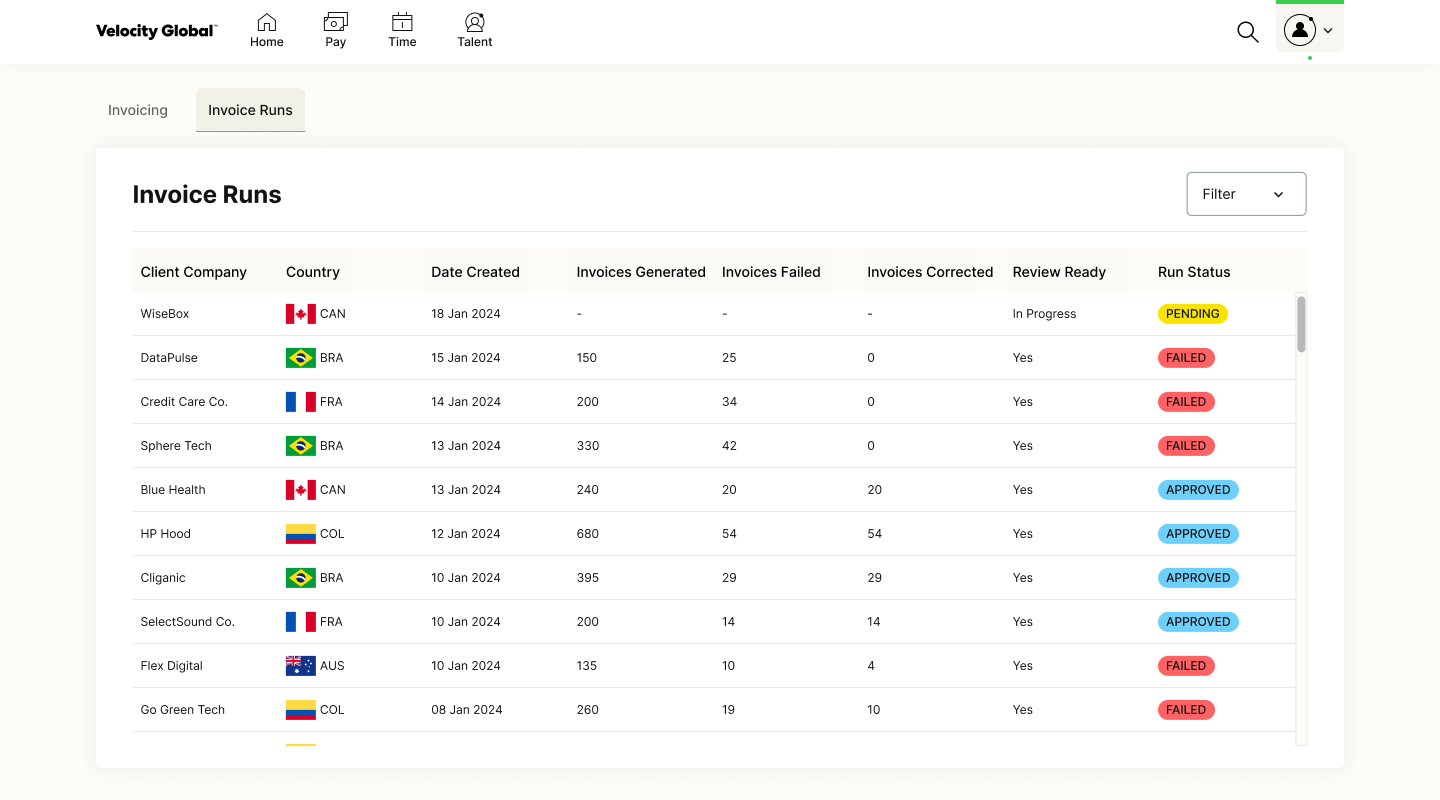
Task: Select the Credit Care Co. company name
Action: click(x=184, y=402)
